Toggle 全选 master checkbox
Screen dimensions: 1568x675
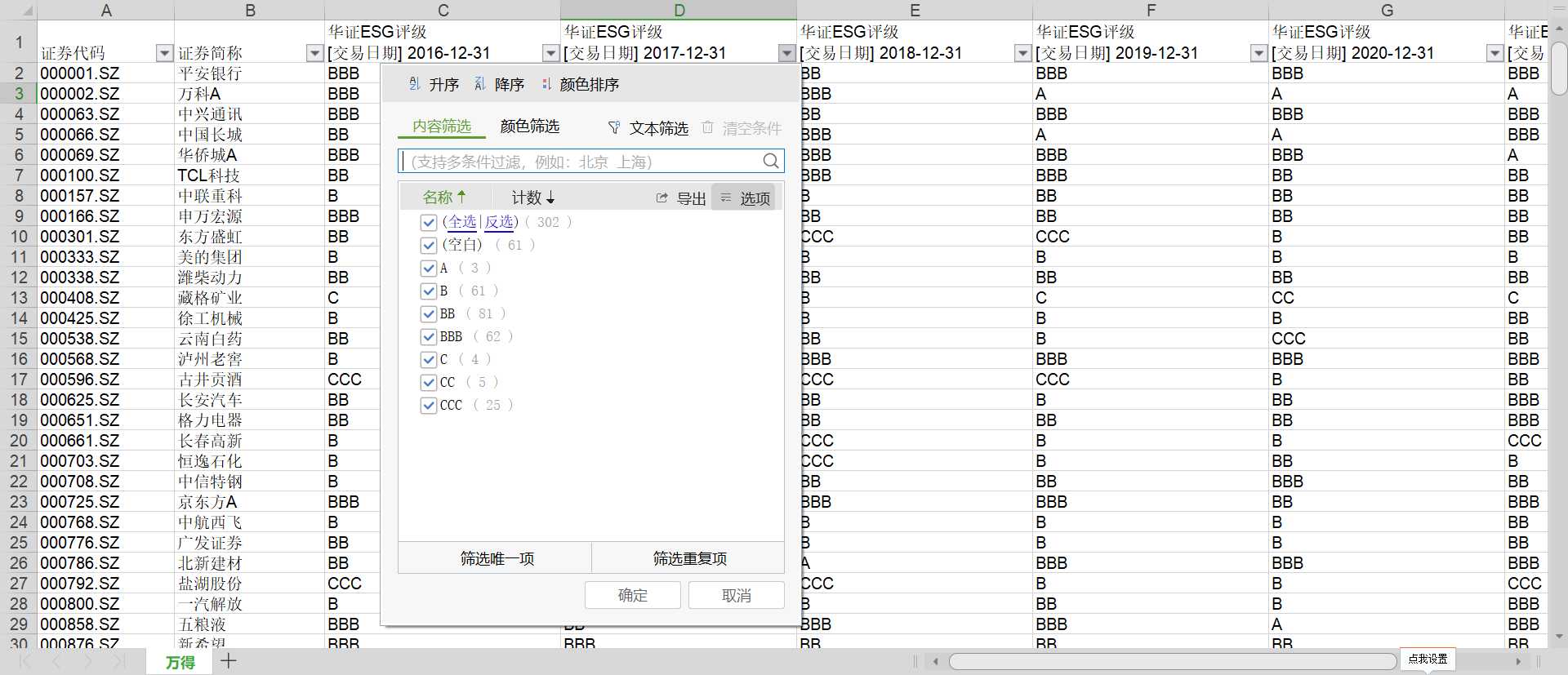[429, 222]
